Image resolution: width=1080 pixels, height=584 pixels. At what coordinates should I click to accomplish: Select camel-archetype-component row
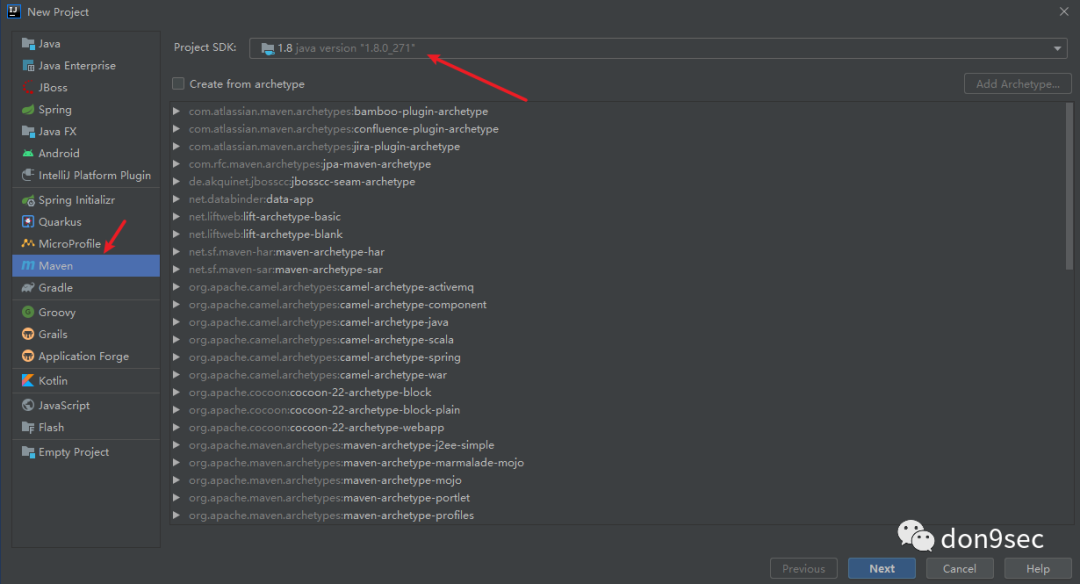tap(617, 304)
